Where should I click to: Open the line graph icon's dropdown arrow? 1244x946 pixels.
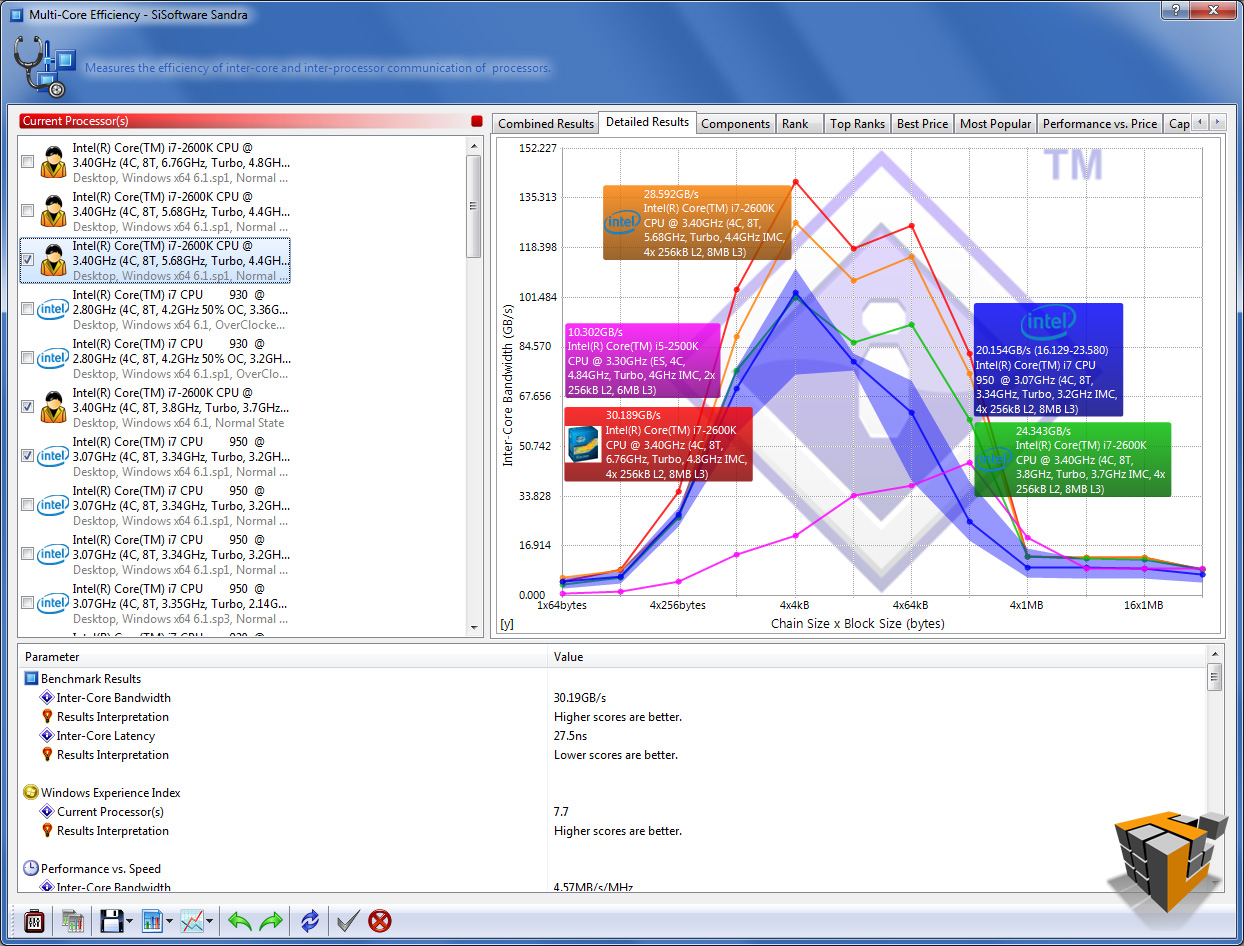(210, 922)
